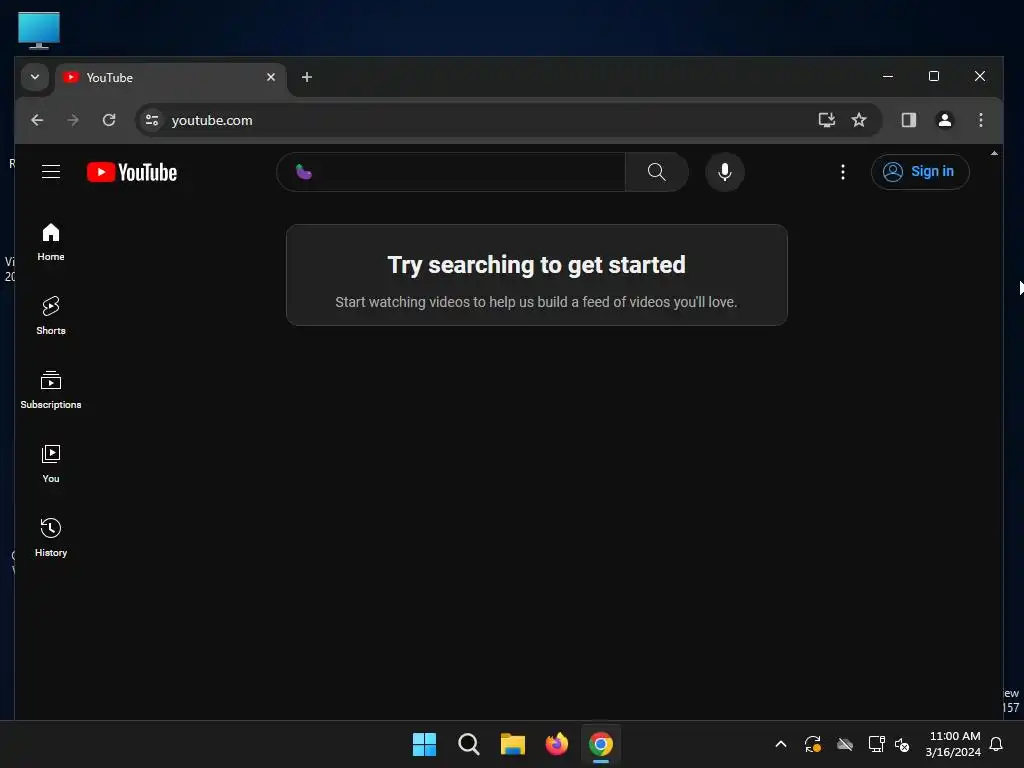Click the YouTube logo

coord(132,172)
